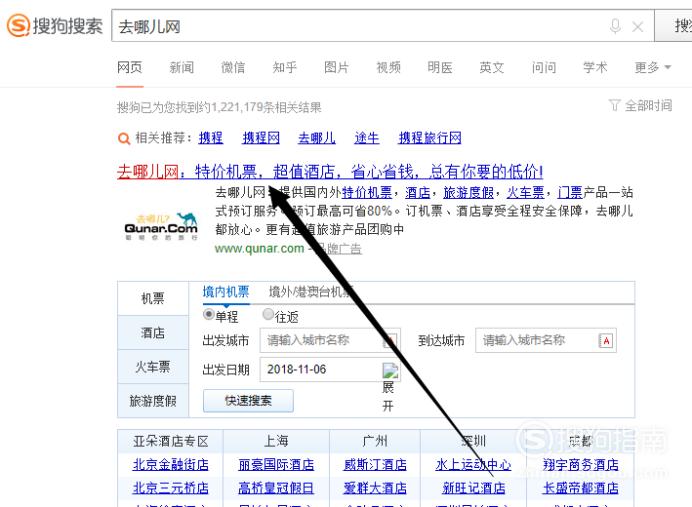
Task: Open the calendar icon beside 出发日期
Action: point(390,370)
